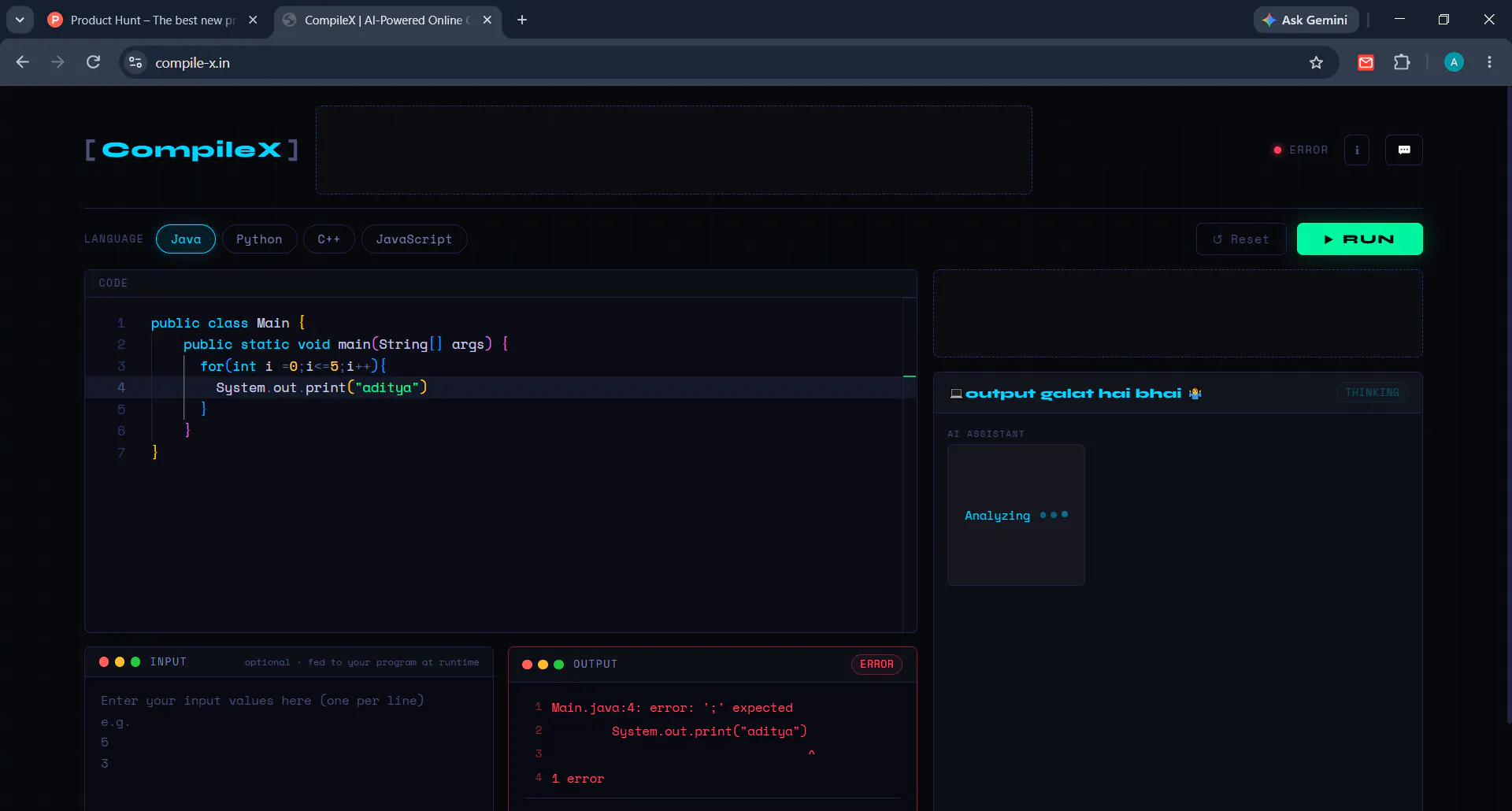Image resolution: width=1512 pixels, height=811 pixels.
Task: Click the CompileX logo
Action: [191, 150]
